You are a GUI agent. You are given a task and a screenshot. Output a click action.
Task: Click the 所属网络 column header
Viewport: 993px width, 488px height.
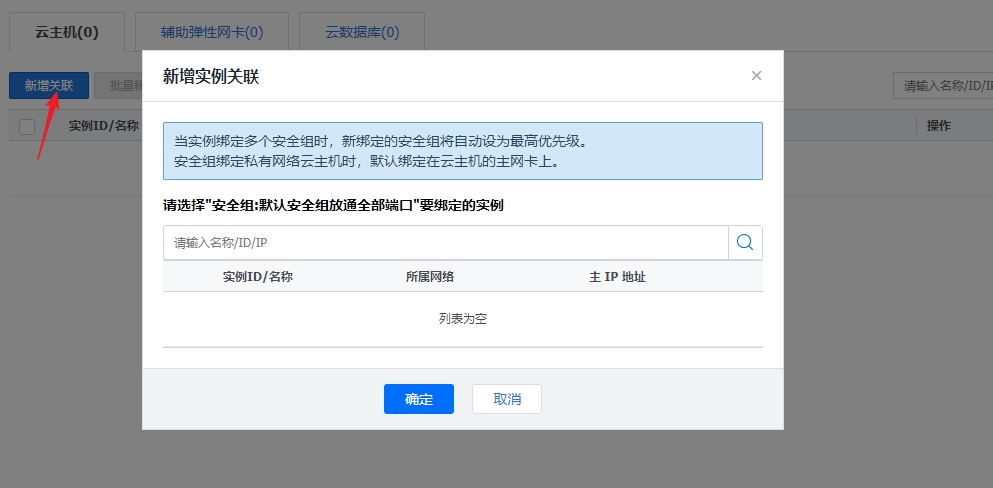(x=423, y=277)
